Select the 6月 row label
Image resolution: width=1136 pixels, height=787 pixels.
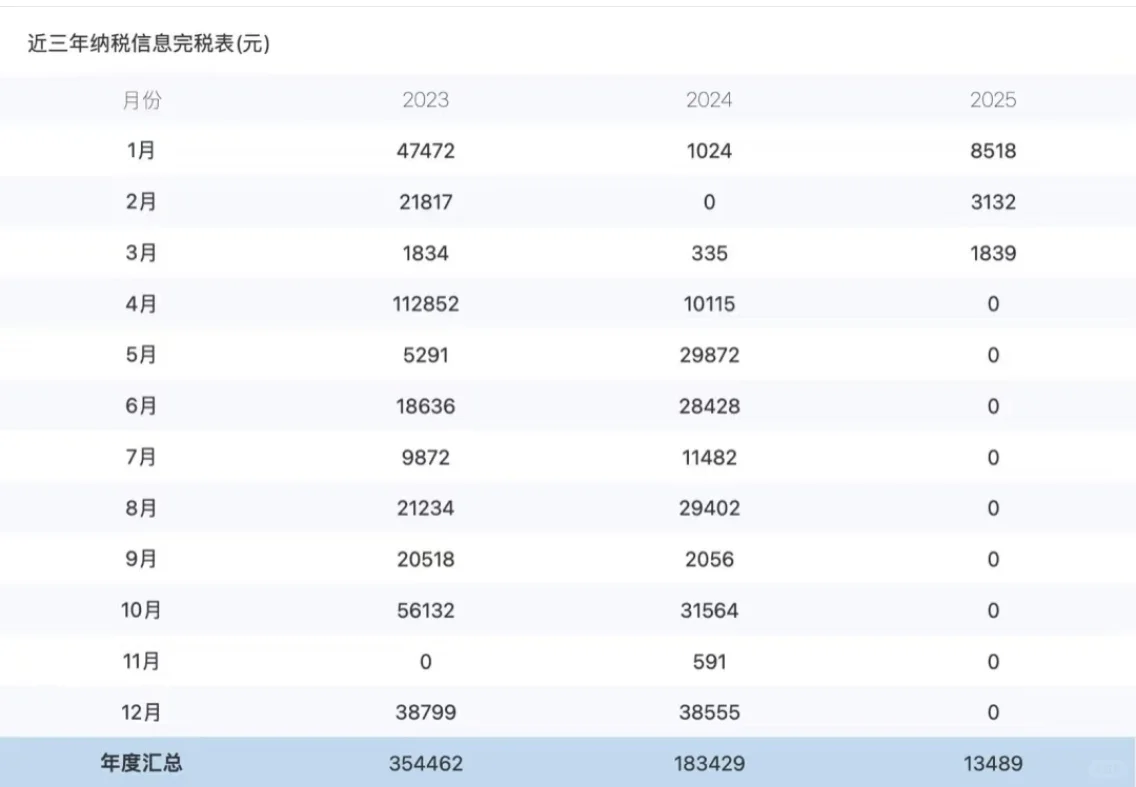pos(142,406)
